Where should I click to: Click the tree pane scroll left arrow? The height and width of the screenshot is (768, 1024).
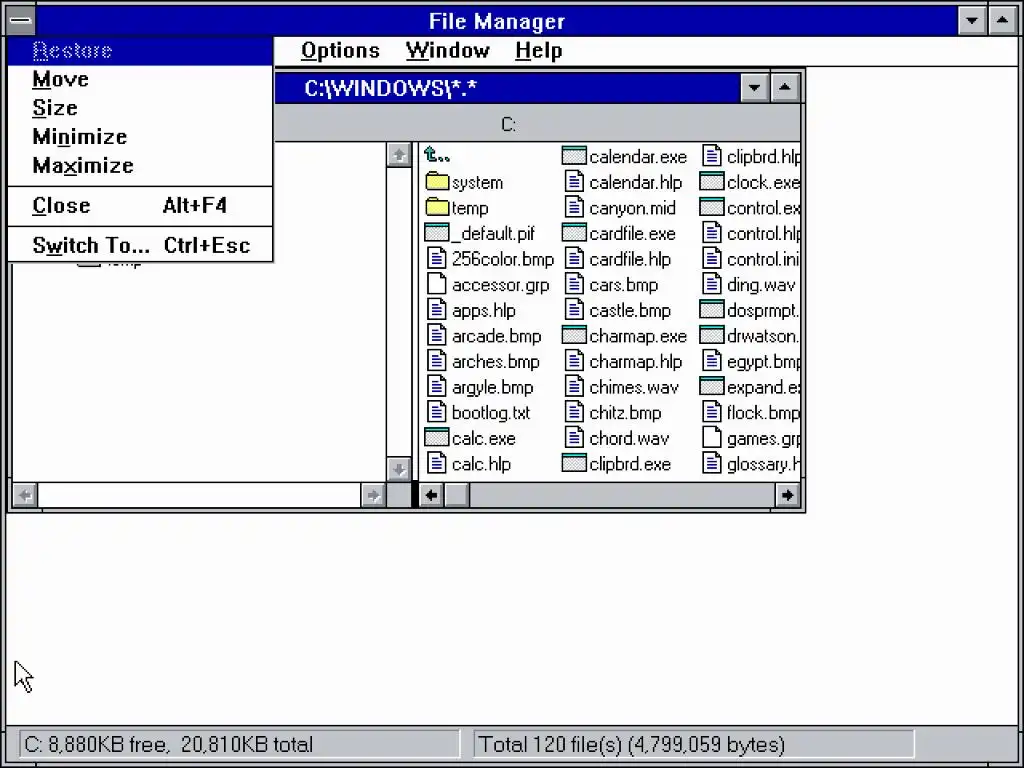click(25, 496)
